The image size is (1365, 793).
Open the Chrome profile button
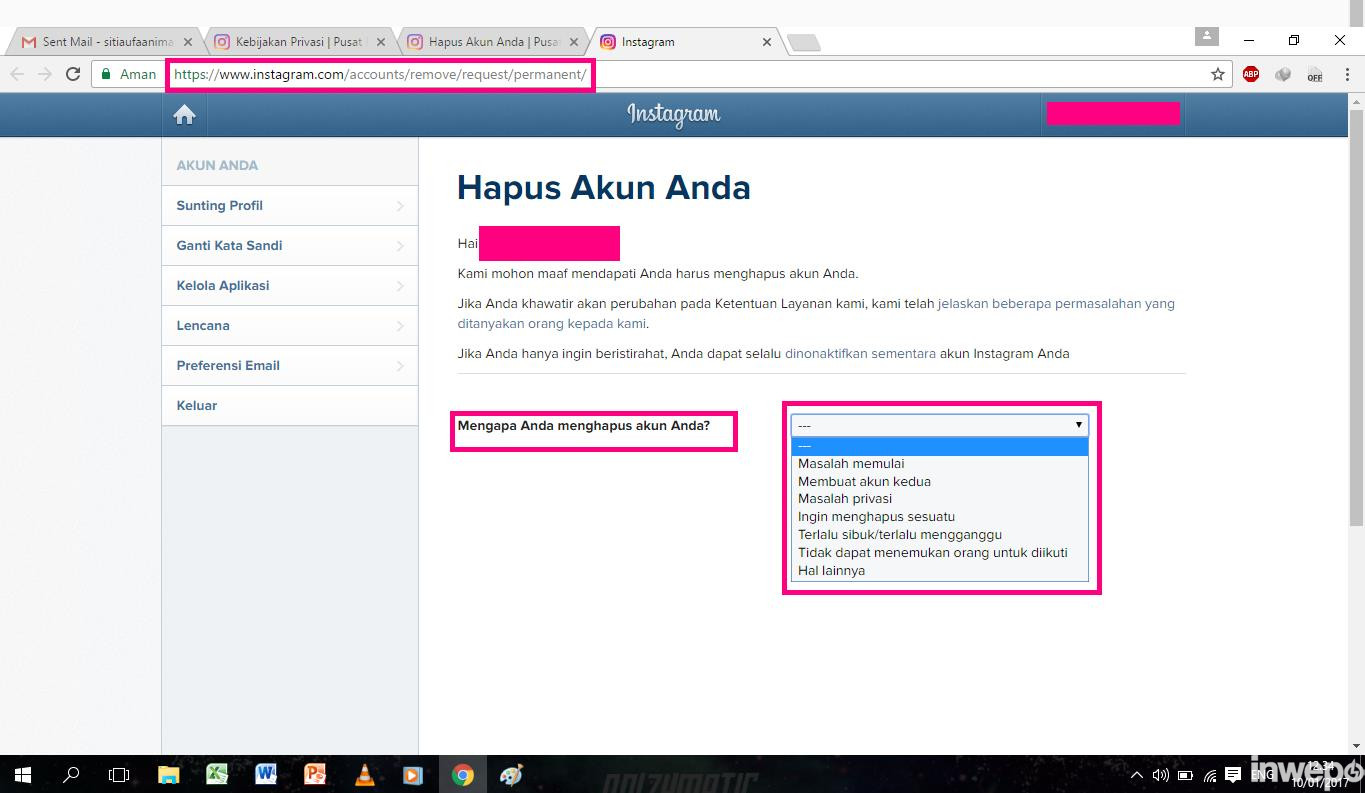[1207, 36]
